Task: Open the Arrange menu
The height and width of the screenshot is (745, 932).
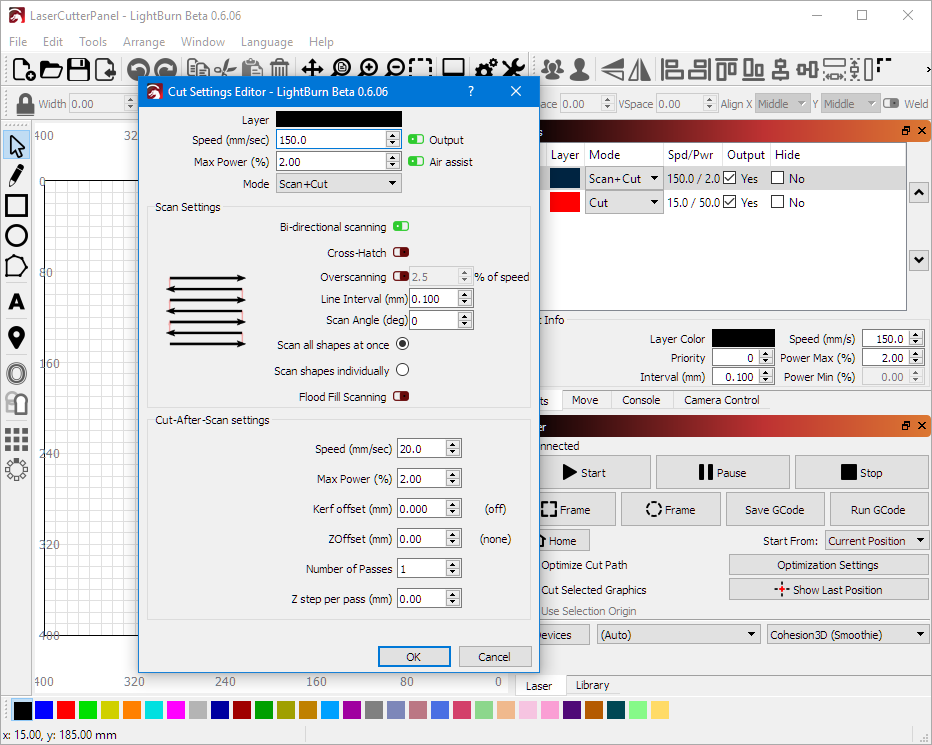Action: tap(143, 42)
